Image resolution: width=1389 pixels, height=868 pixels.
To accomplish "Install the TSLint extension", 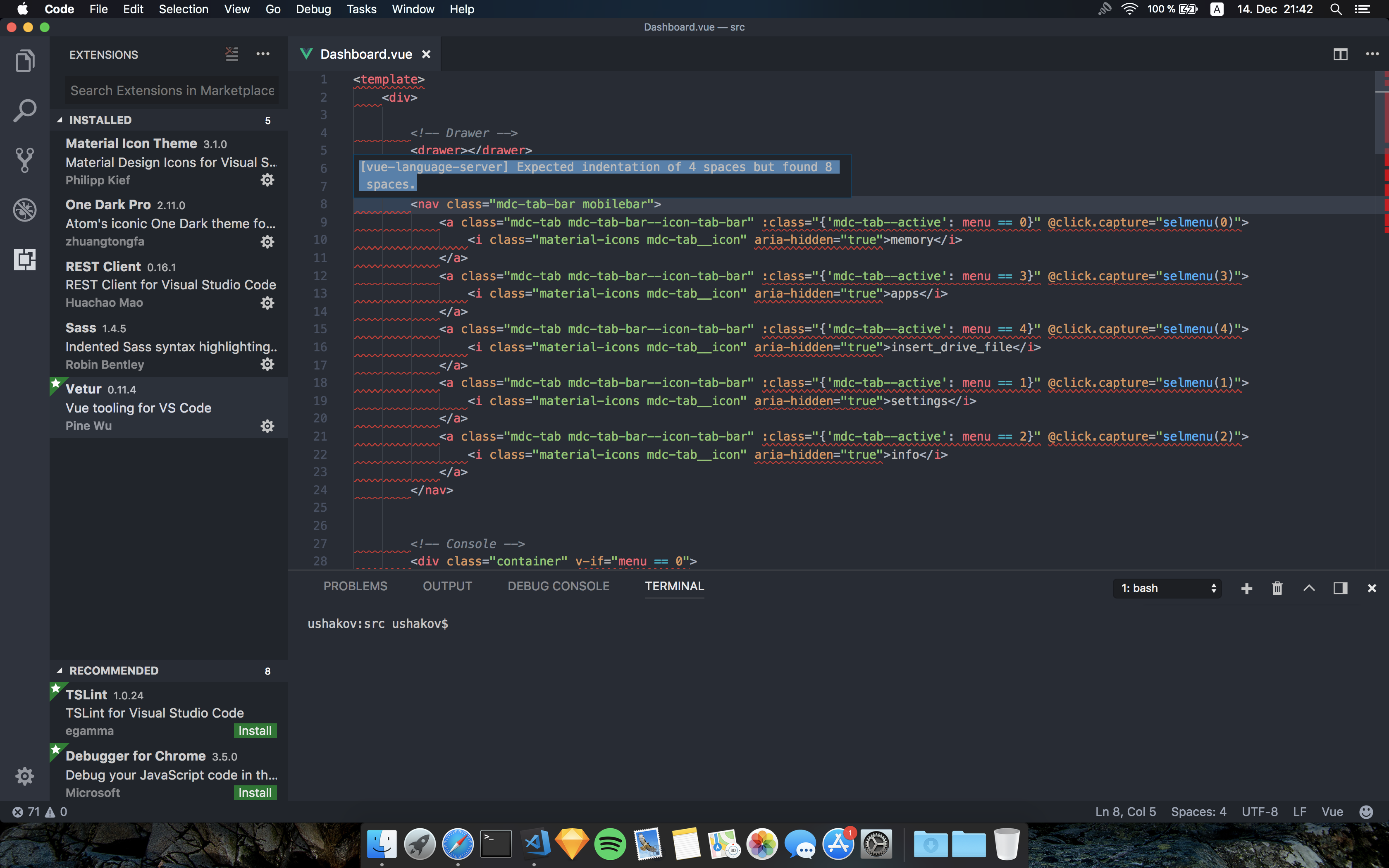I will tap(255, 730).
